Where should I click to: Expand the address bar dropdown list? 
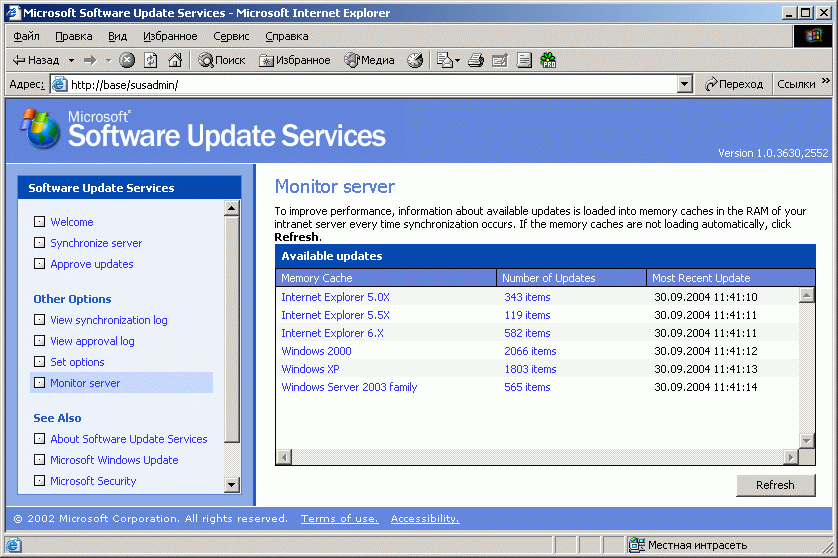tap(685, 84)
